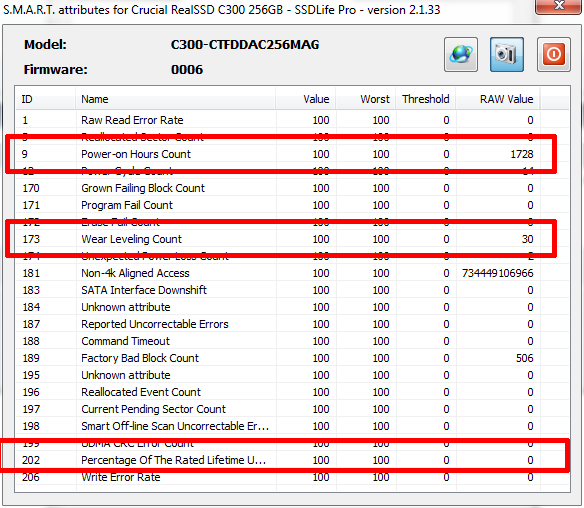This screenshot has height=508, width=584.
Task: Sort by the Threshold column header
Action: [426, 99]
